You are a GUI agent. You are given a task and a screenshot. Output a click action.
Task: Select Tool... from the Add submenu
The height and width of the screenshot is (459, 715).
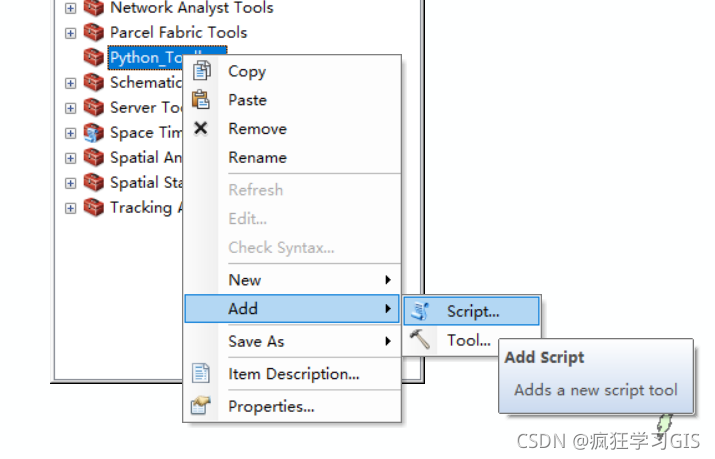pos(468,340)
